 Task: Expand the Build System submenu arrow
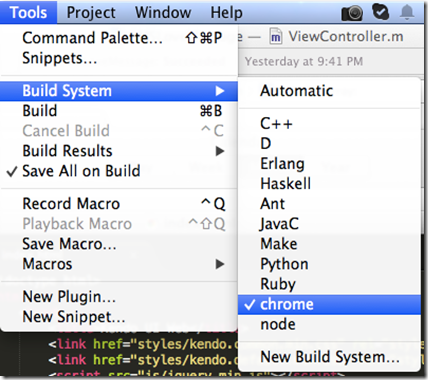[219, 91]
